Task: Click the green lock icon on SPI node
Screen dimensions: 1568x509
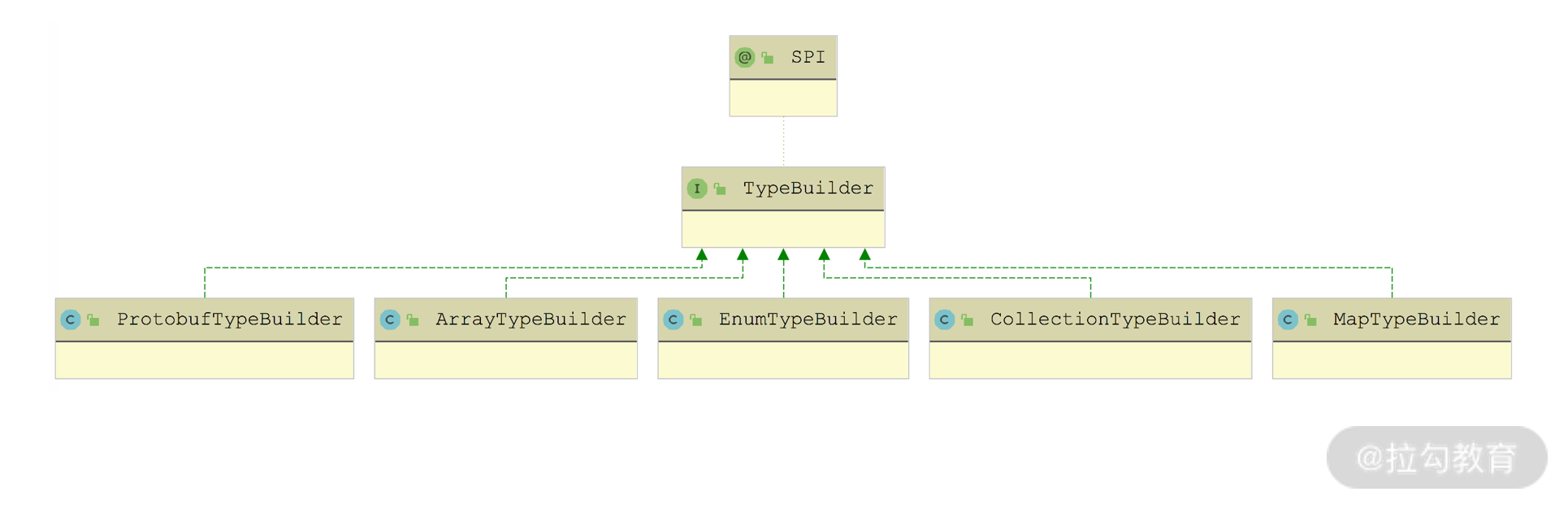Action: [x=767, y=58]
